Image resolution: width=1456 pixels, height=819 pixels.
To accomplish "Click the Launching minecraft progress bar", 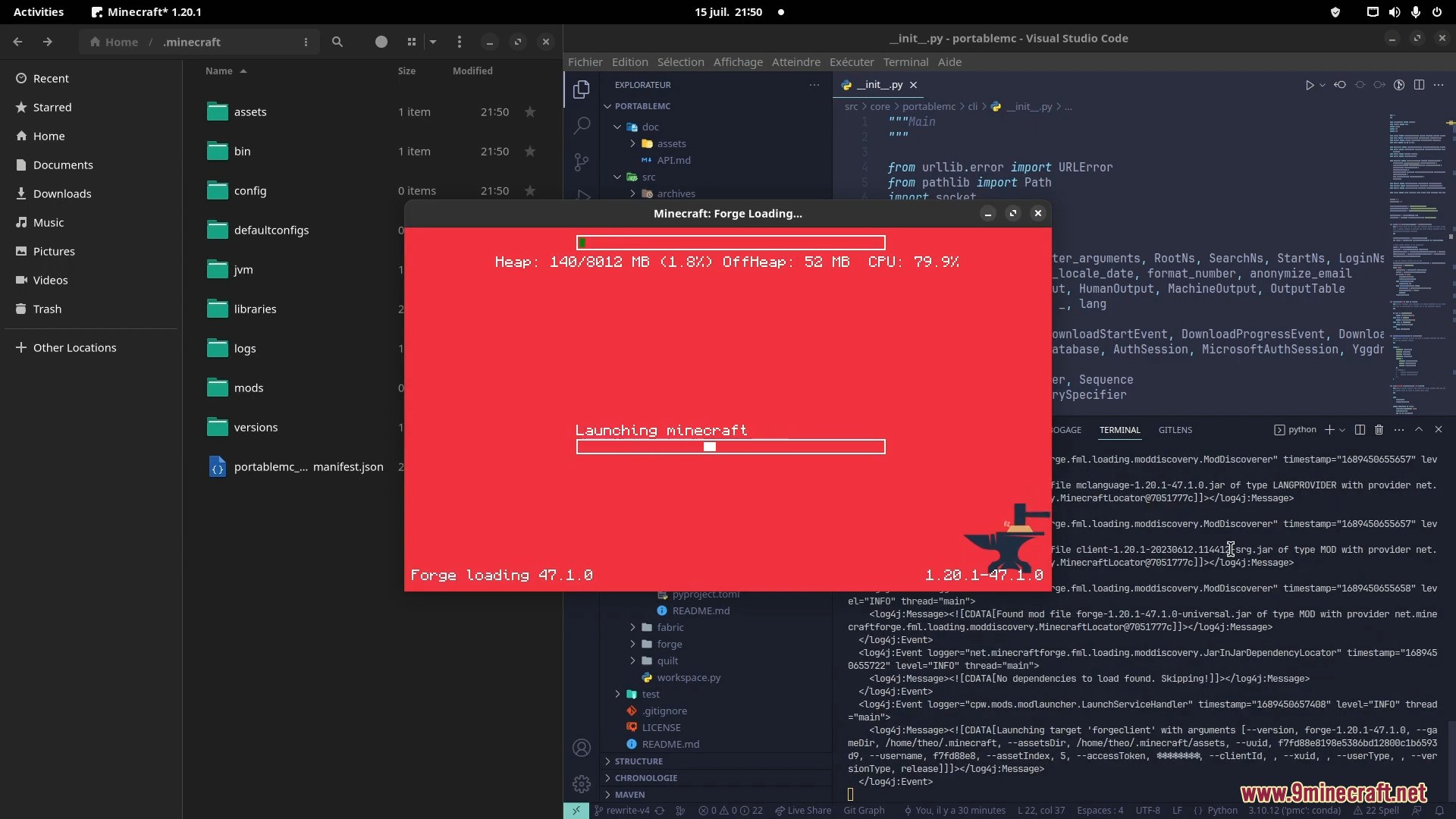I will pos(730,447).
